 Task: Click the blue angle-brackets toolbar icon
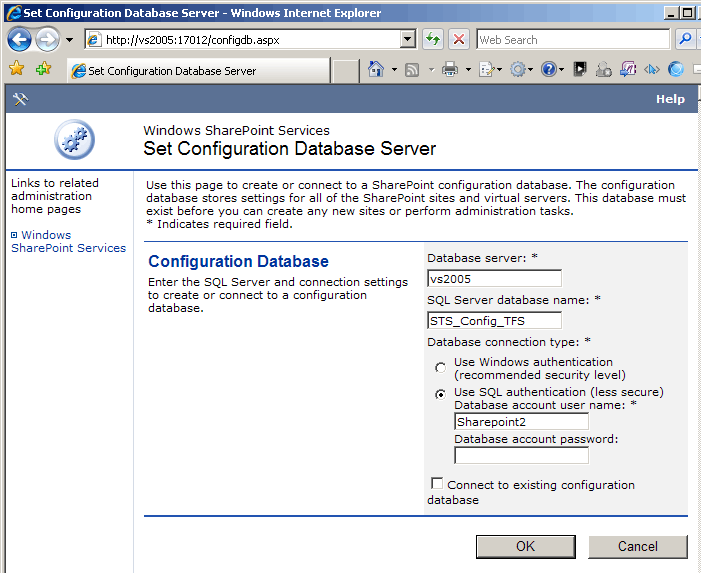[x=651, y=69]
